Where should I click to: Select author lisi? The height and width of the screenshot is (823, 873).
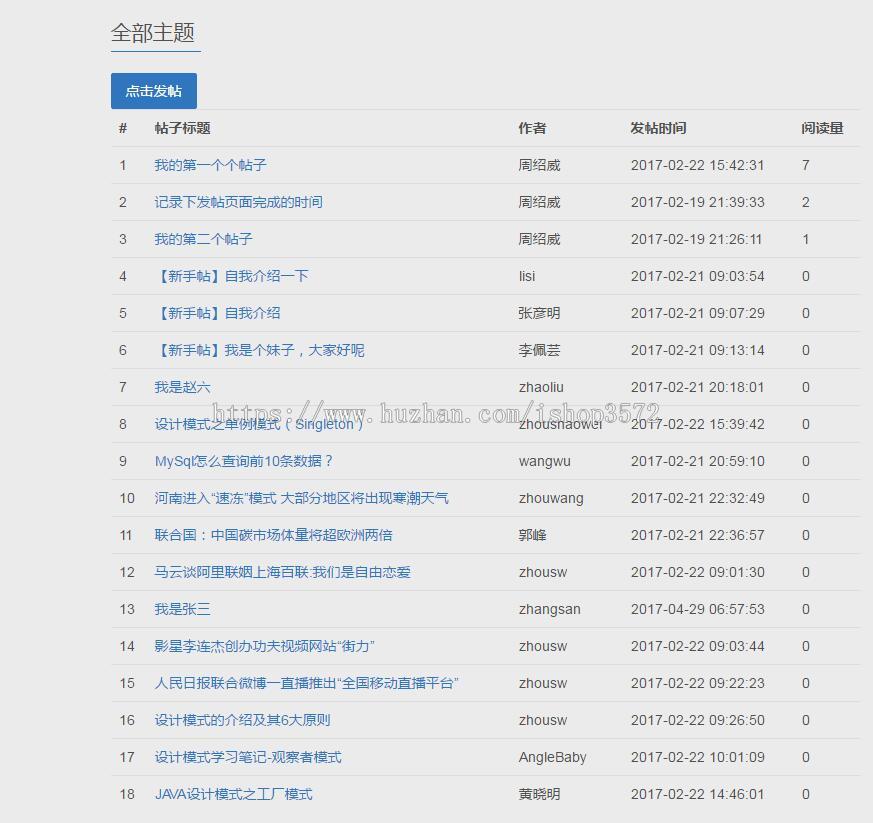(x=527, y=276)
